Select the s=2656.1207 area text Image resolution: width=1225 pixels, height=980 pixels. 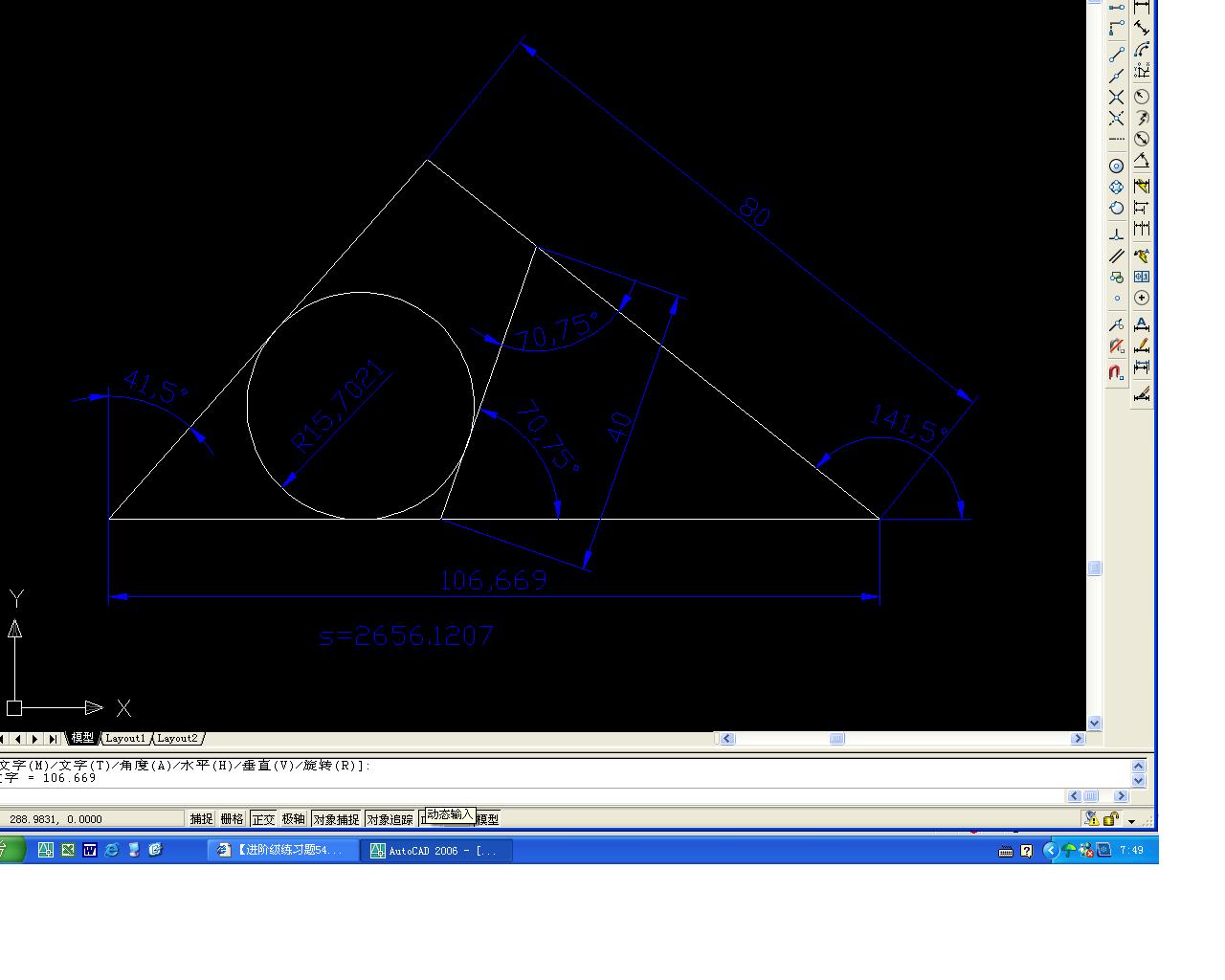(x=406, y=635)
